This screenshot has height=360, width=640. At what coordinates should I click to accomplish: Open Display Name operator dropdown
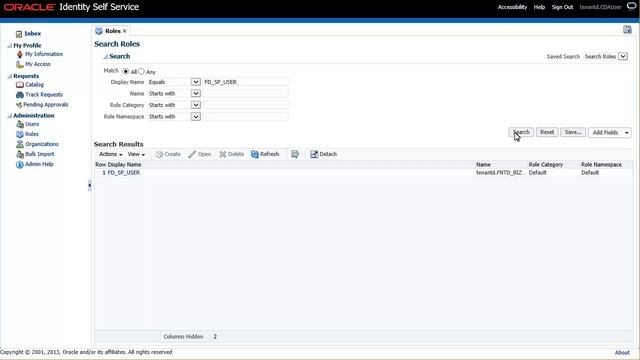[196, 82]
